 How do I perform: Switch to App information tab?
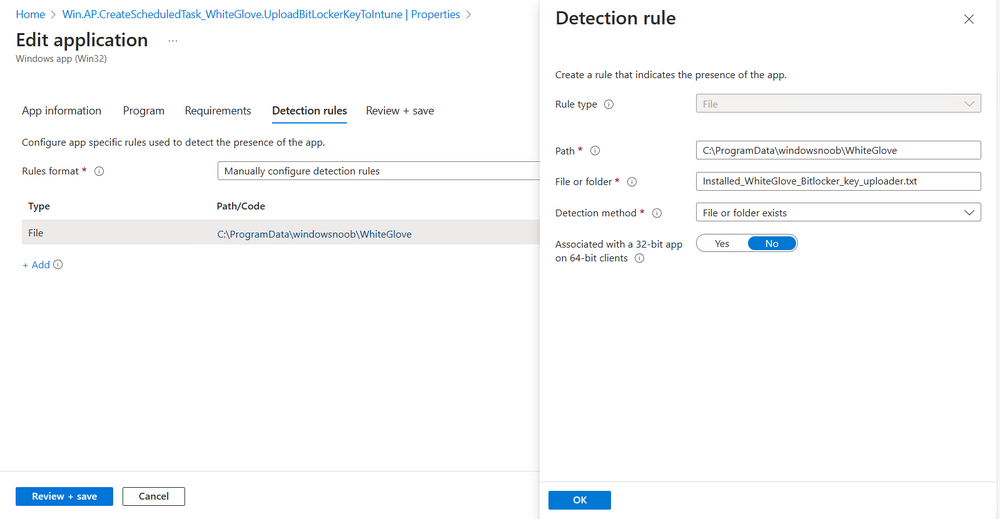[x=61, y=110]
